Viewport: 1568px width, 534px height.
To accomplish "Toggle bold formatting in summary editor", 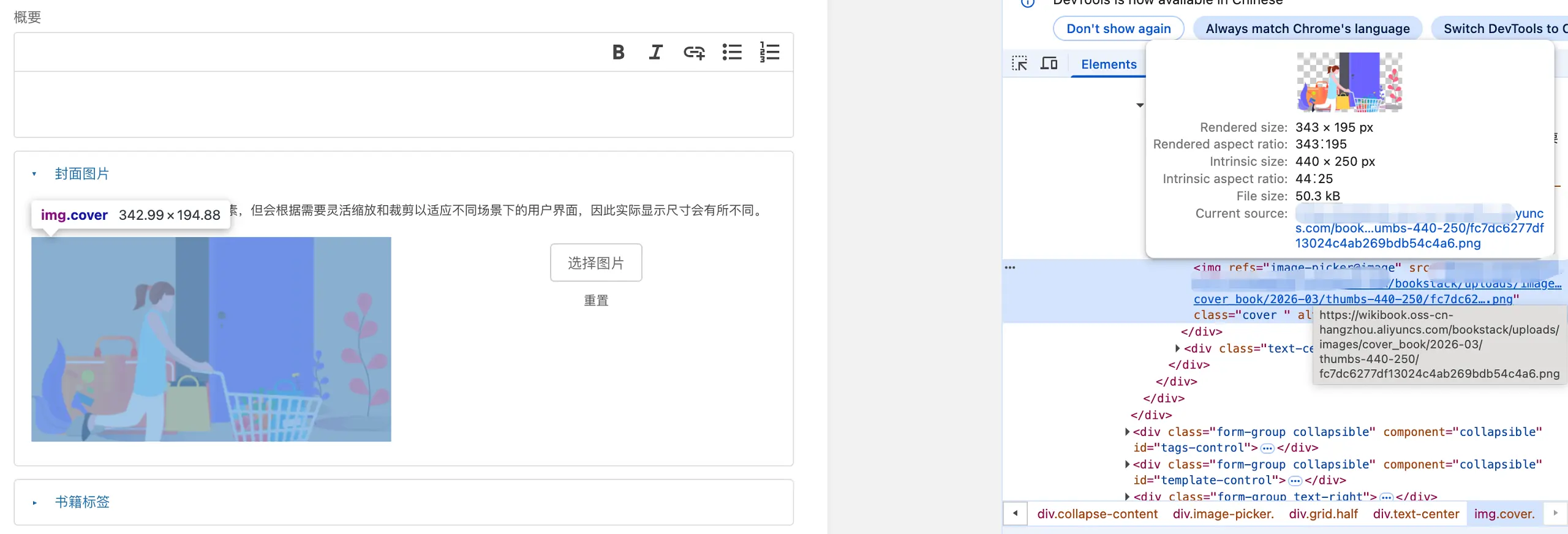I will point(618,53).
